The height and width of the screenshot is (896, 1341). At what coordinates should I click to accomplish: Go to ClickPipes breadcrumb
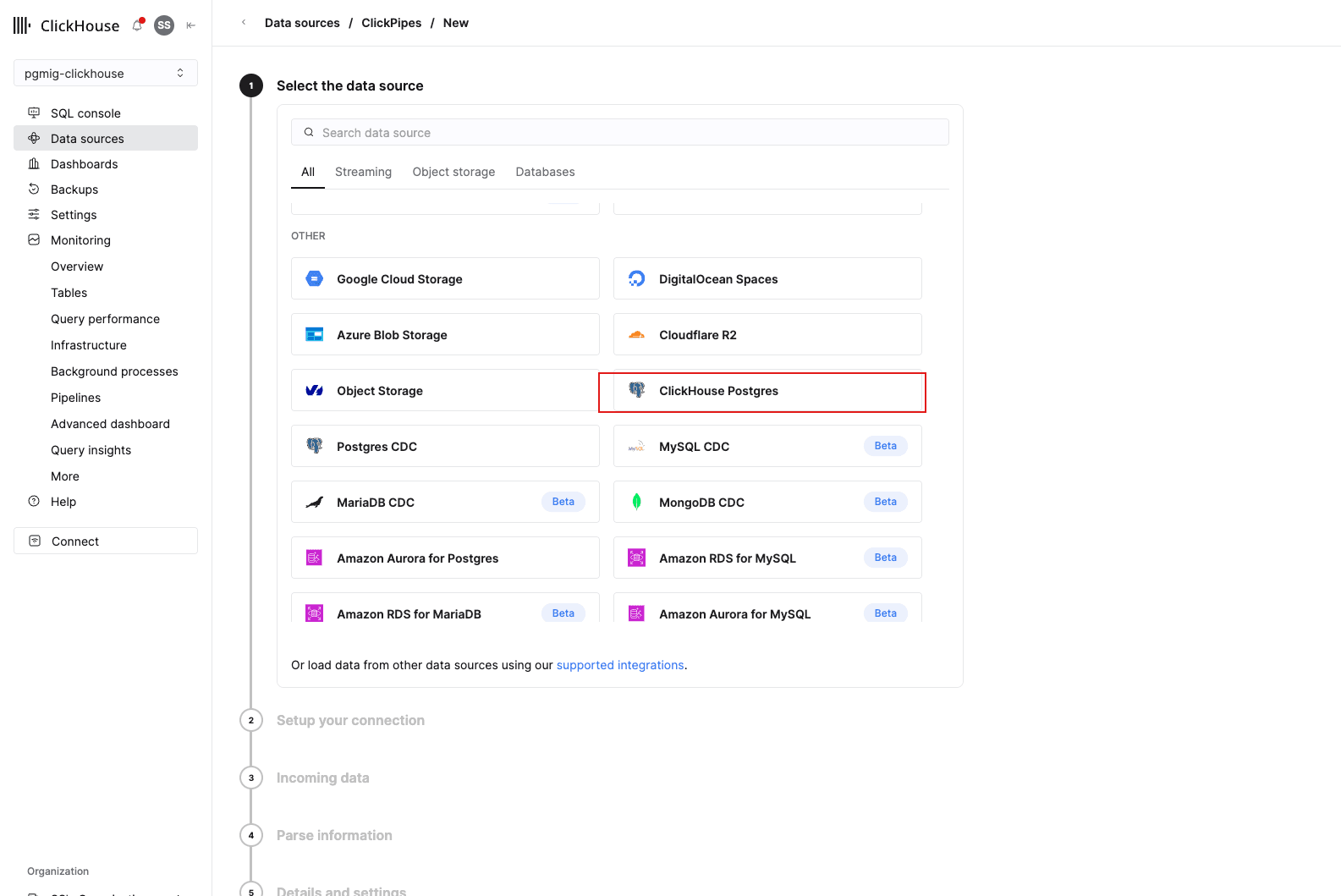pos(392,23)
